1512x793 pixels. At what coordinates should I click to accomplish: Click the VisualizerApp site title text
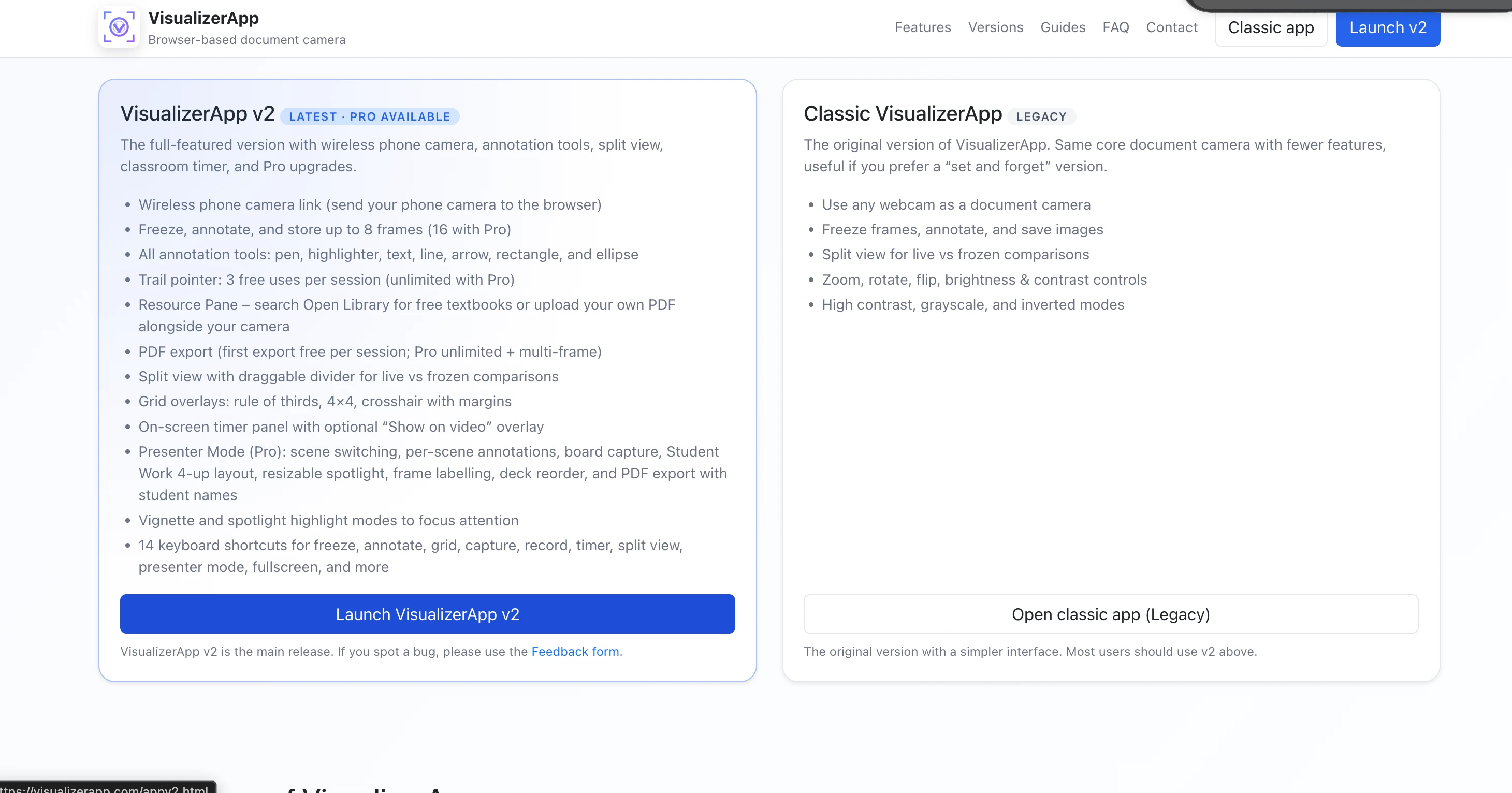(203, 18)
